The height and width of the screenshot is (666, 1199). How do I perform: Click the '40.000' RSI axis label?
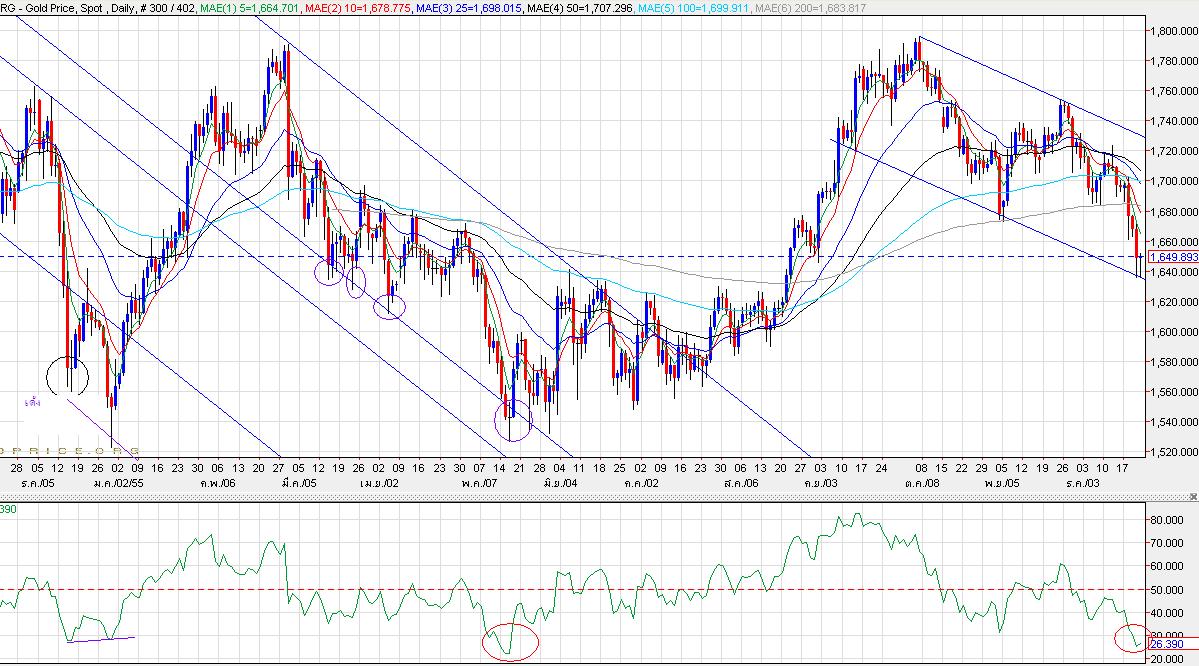[x=1167, y=613]
